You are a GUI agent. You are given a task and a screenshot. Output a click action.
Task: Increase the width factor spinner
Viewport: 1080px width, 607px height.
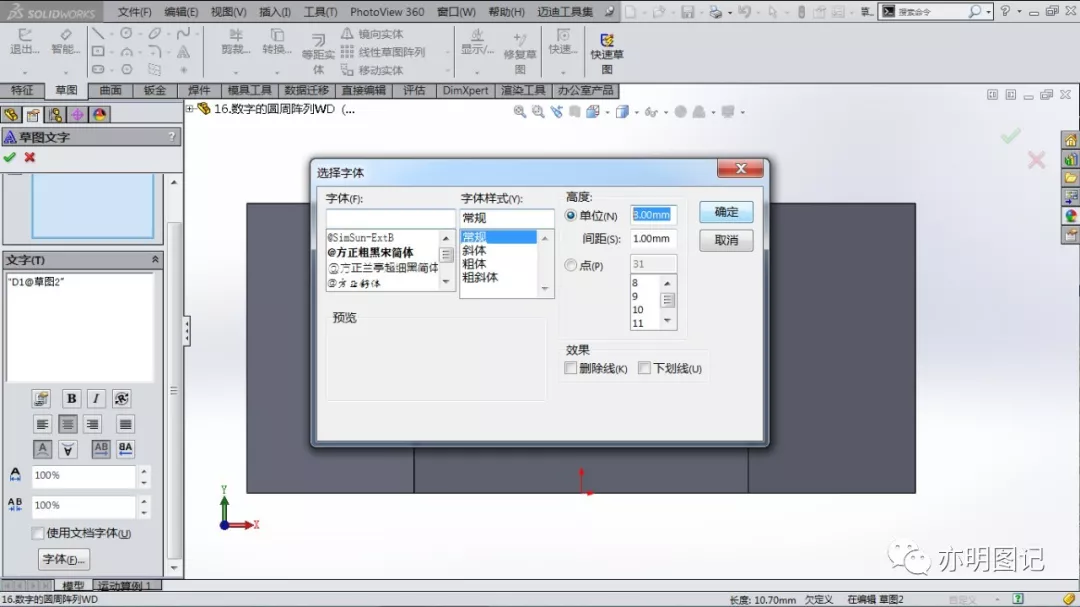tap(144, 471)
